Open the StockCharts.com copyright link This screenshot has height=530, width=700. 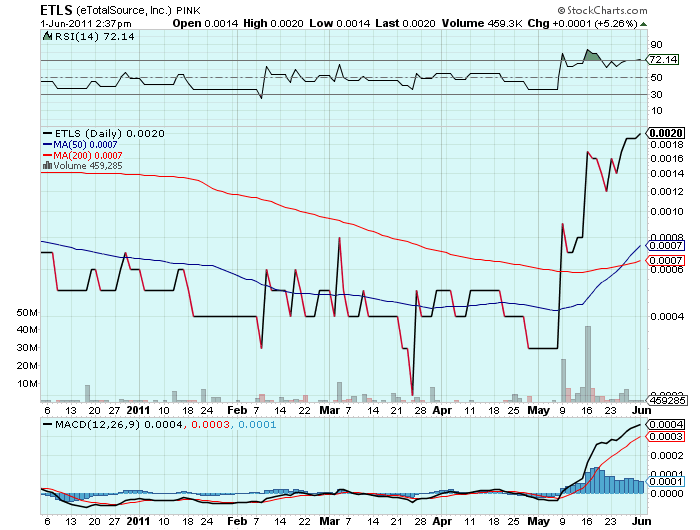641,9
